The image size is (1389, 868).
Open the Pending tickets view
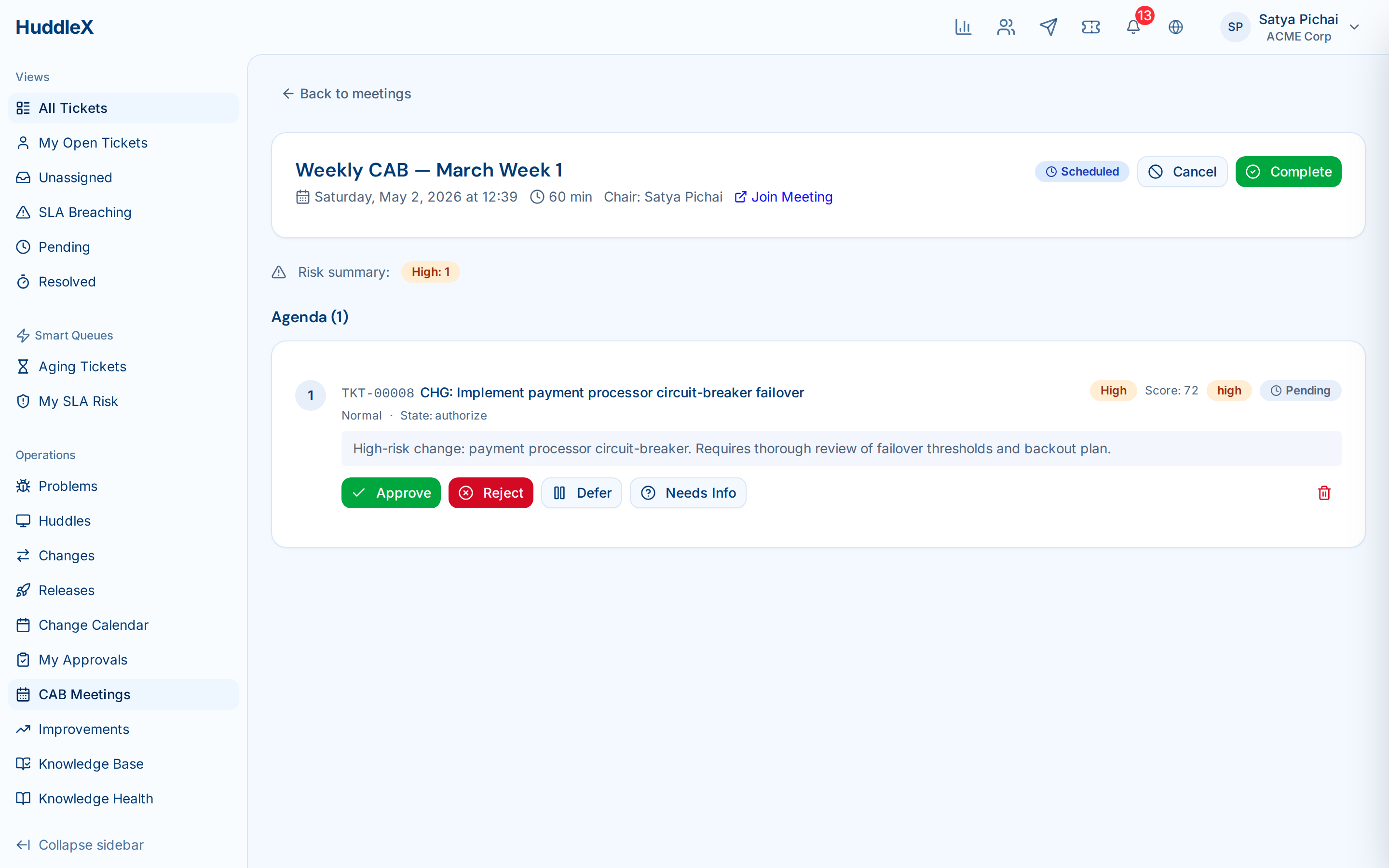coord(123,247)
